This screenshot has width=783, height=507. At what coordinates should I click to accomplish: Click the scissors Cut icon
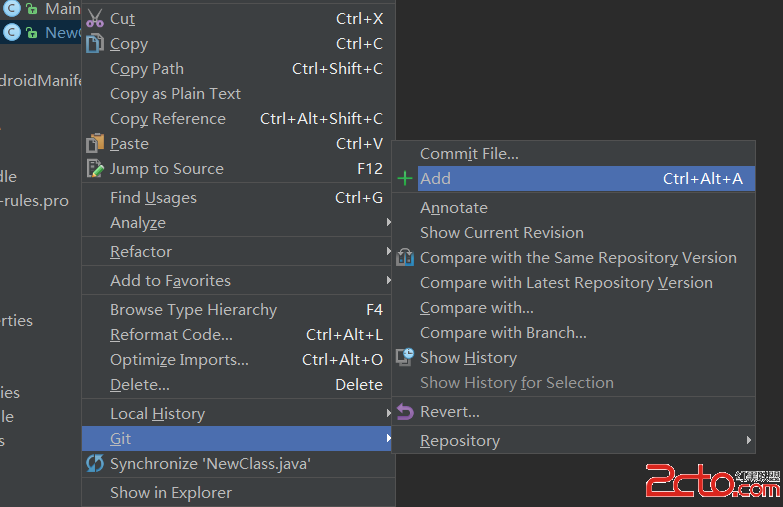point(95,19)
